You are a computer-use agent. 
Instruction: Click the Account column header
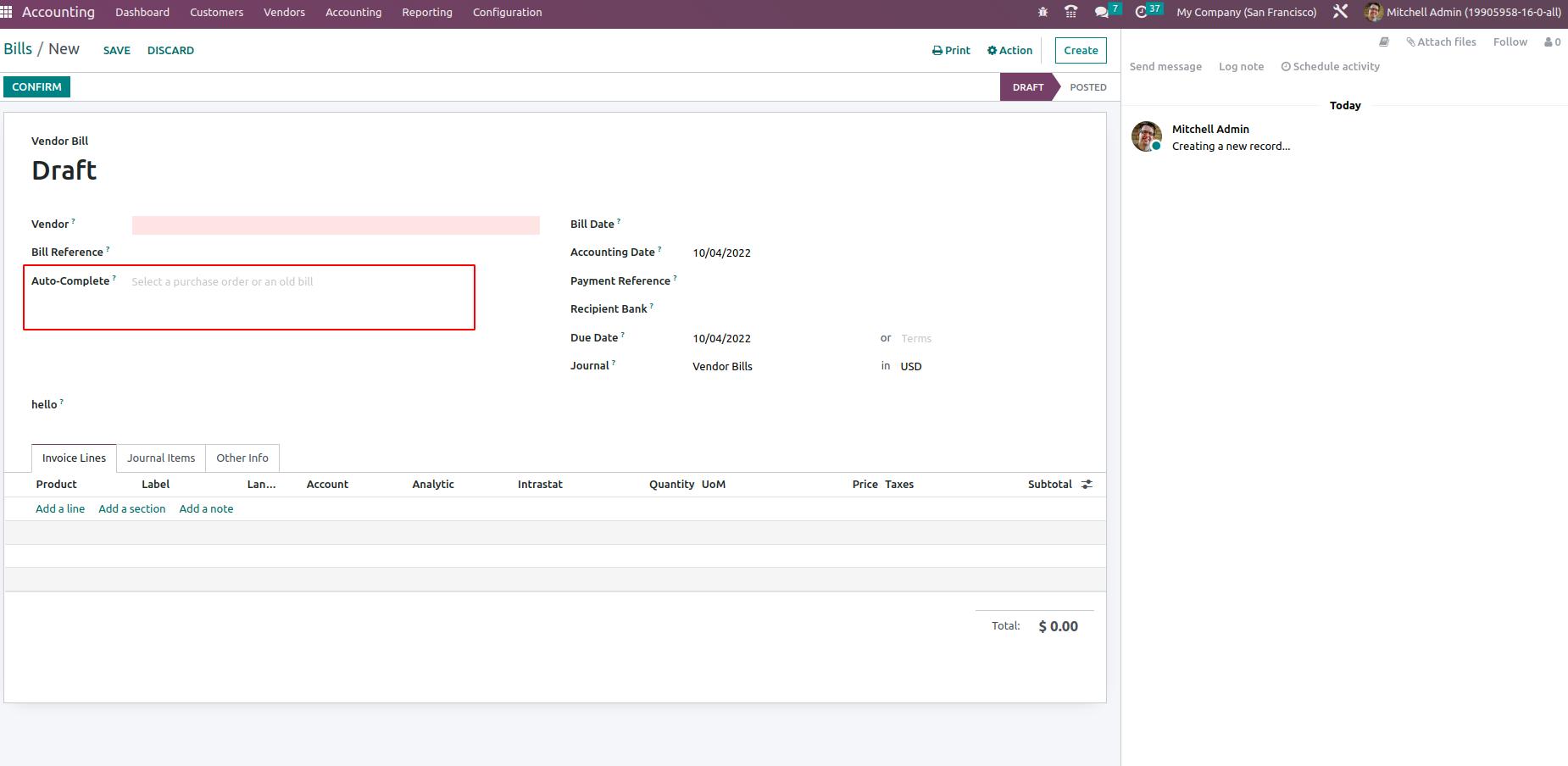point(327,484)
